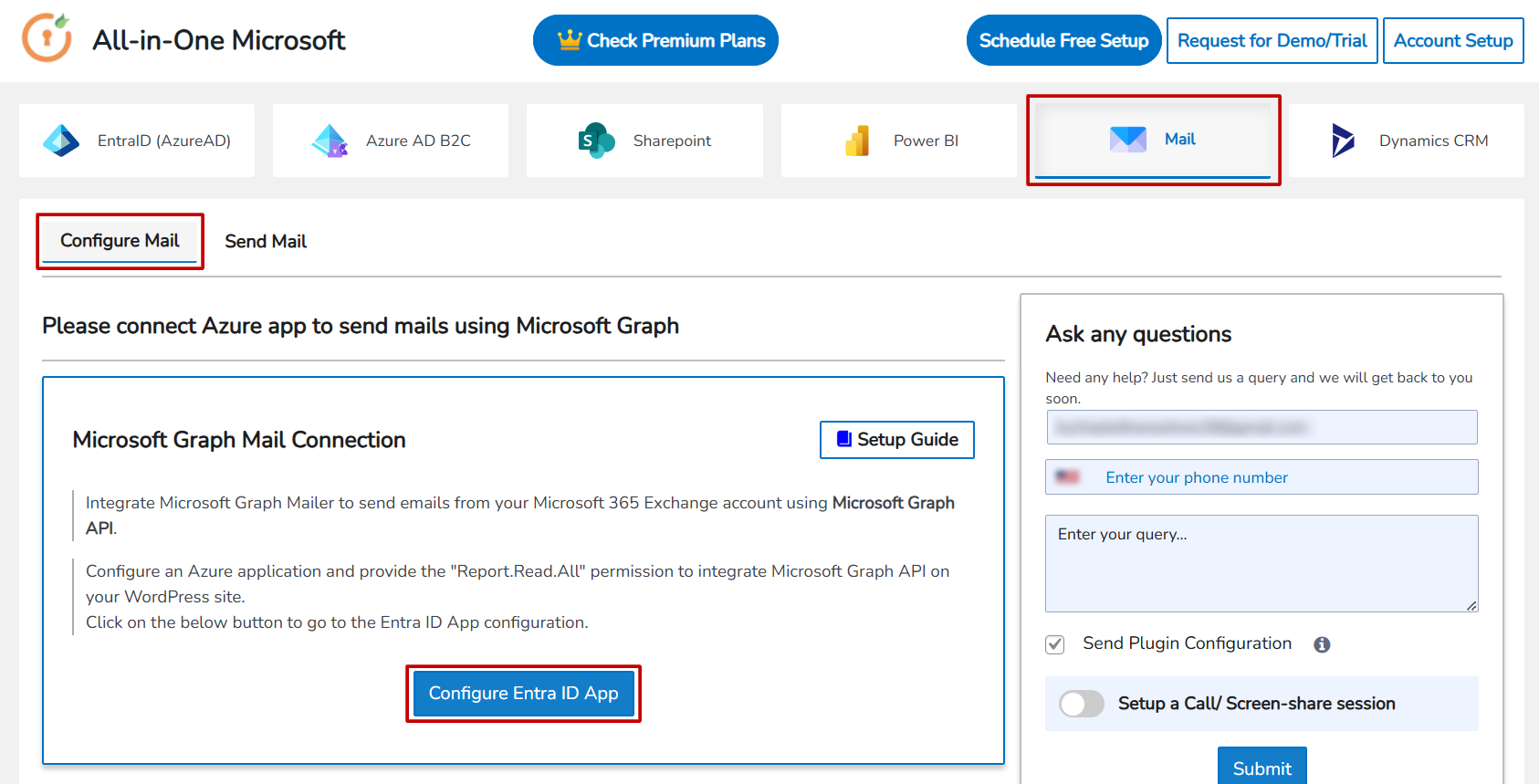Viewport: 1539px width, 784px height.
Task: Click the All-in-One Microsoft title
Action: click(x=219, y=40)
